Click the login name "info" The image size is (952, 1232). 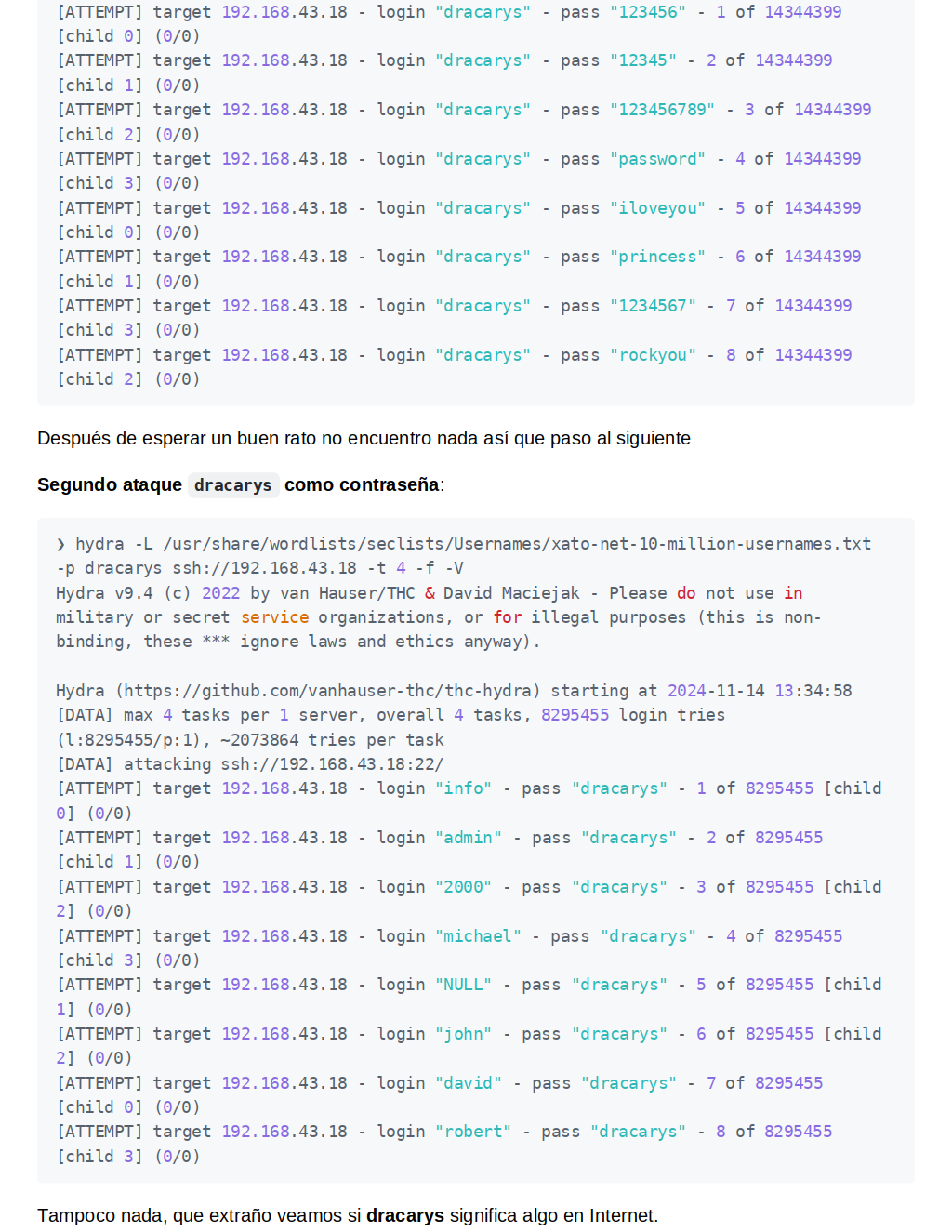464,788
